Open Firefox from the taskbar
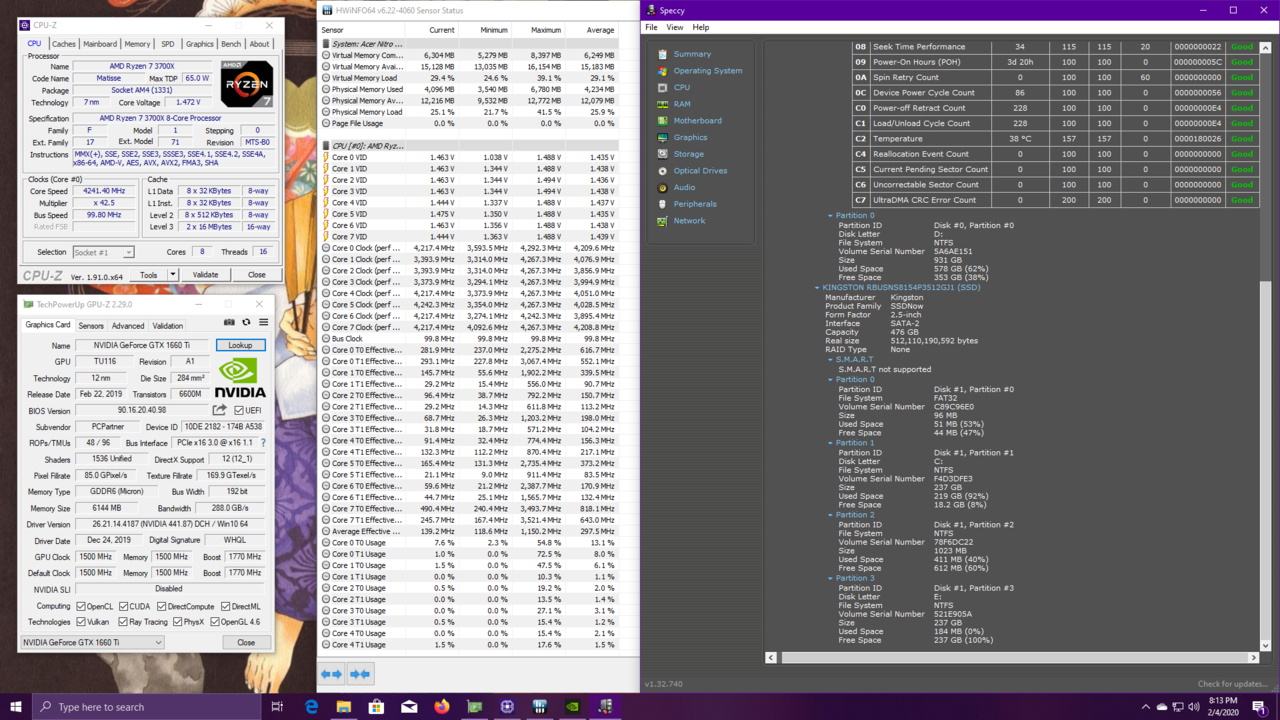Screen dimensions: 1280x720 (441, 707)
